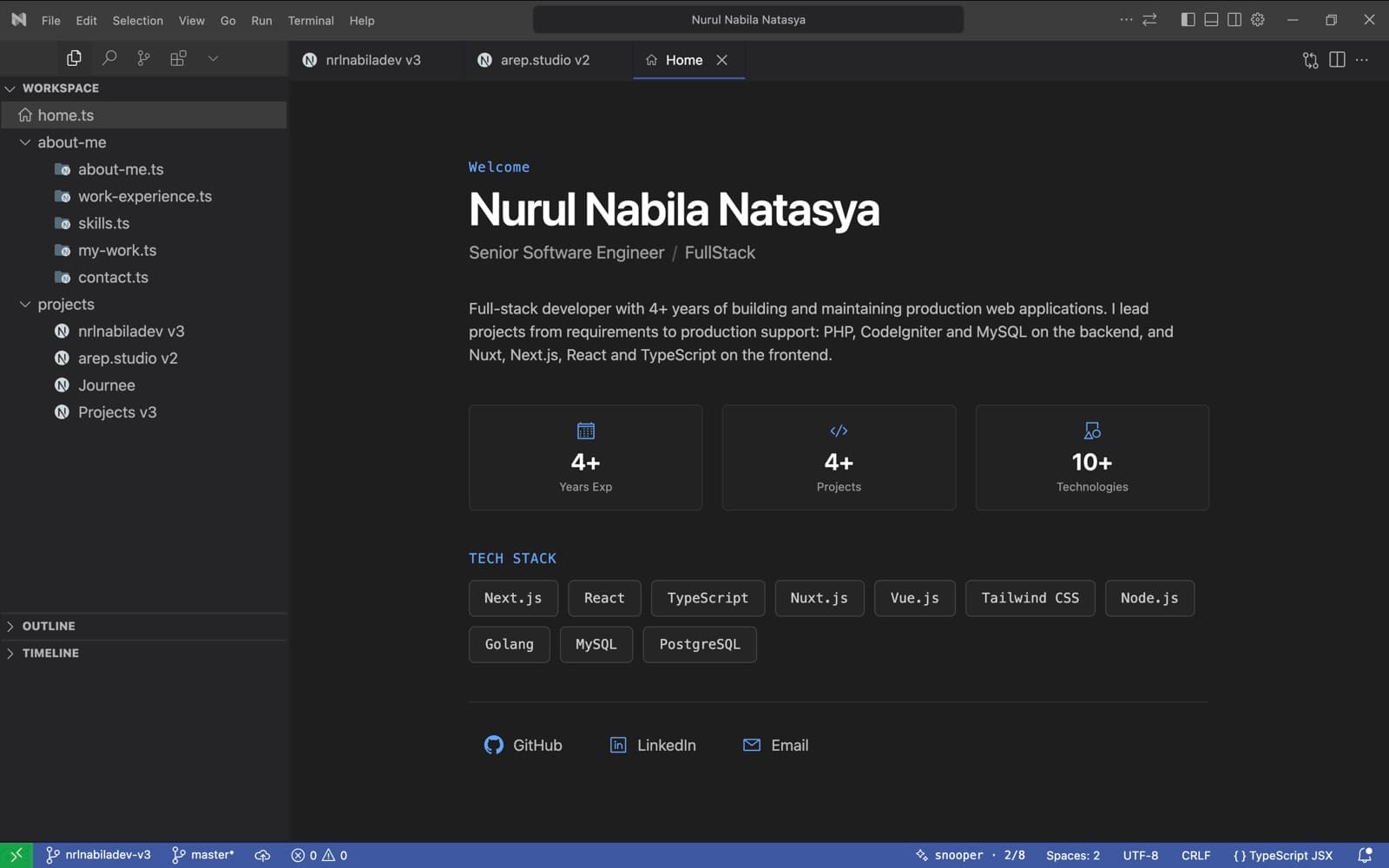Open the Selection menu

tap(138, 20)
